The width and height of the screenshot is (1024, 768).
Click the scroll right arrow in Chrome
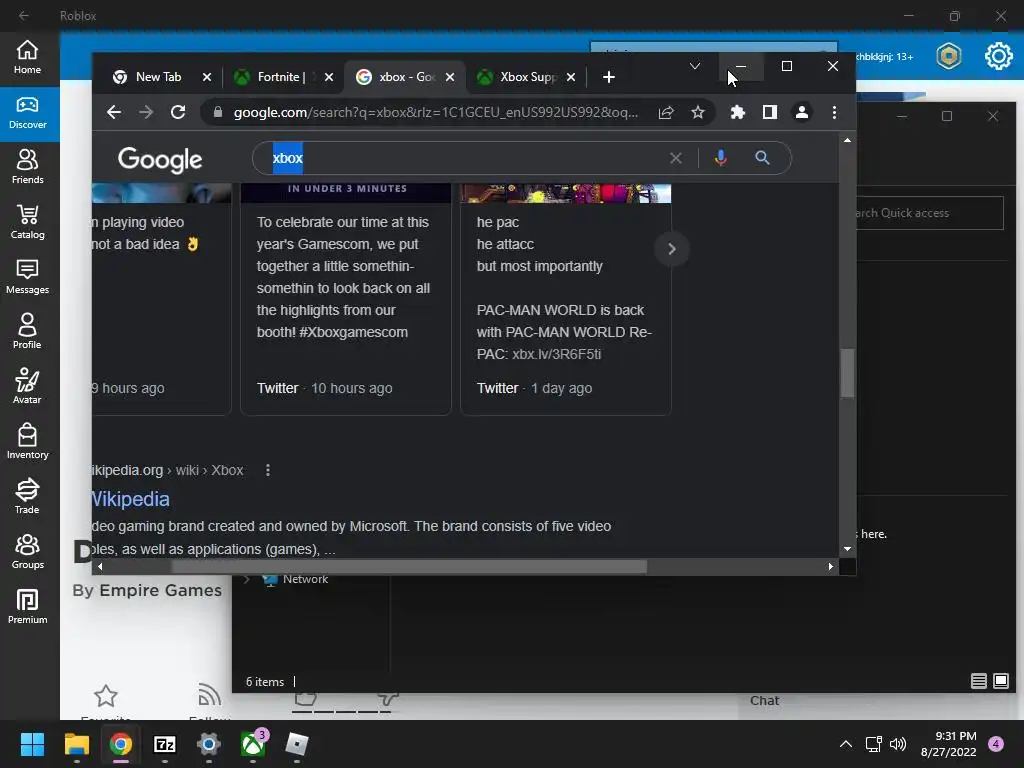click(x=830, y=566)
